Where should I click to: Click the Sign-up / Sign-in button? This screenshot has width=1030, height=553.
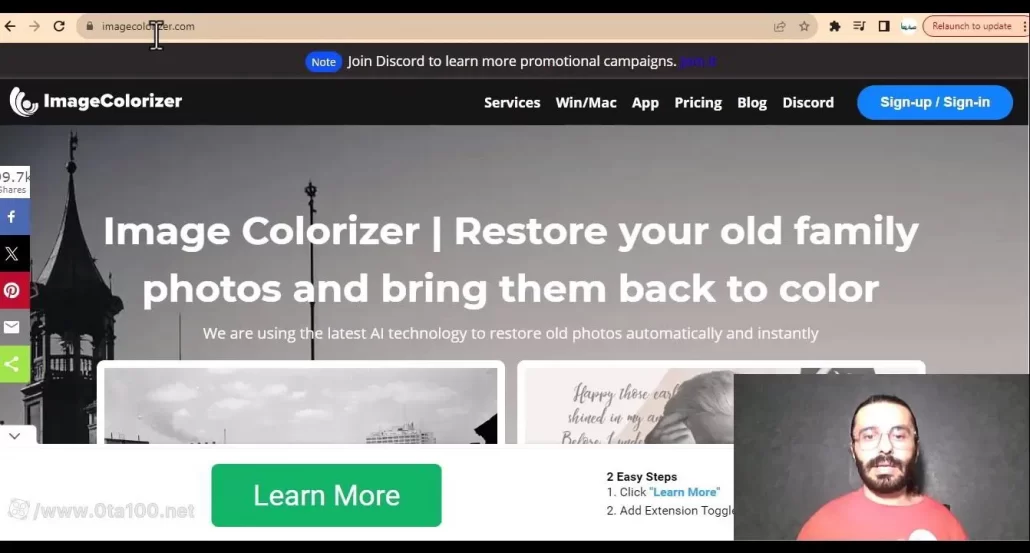coord(934,102)
